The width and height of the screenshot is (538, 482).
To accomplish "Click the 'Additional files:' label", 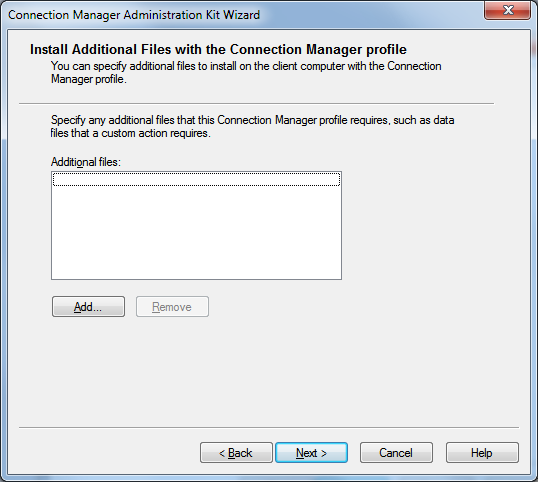I will 86,162.
